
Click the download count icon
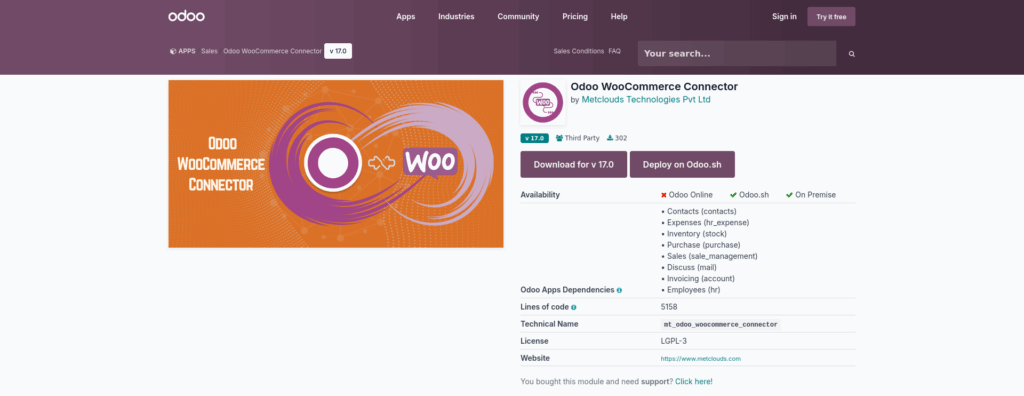pyautogui.click(x=610, y=138)
